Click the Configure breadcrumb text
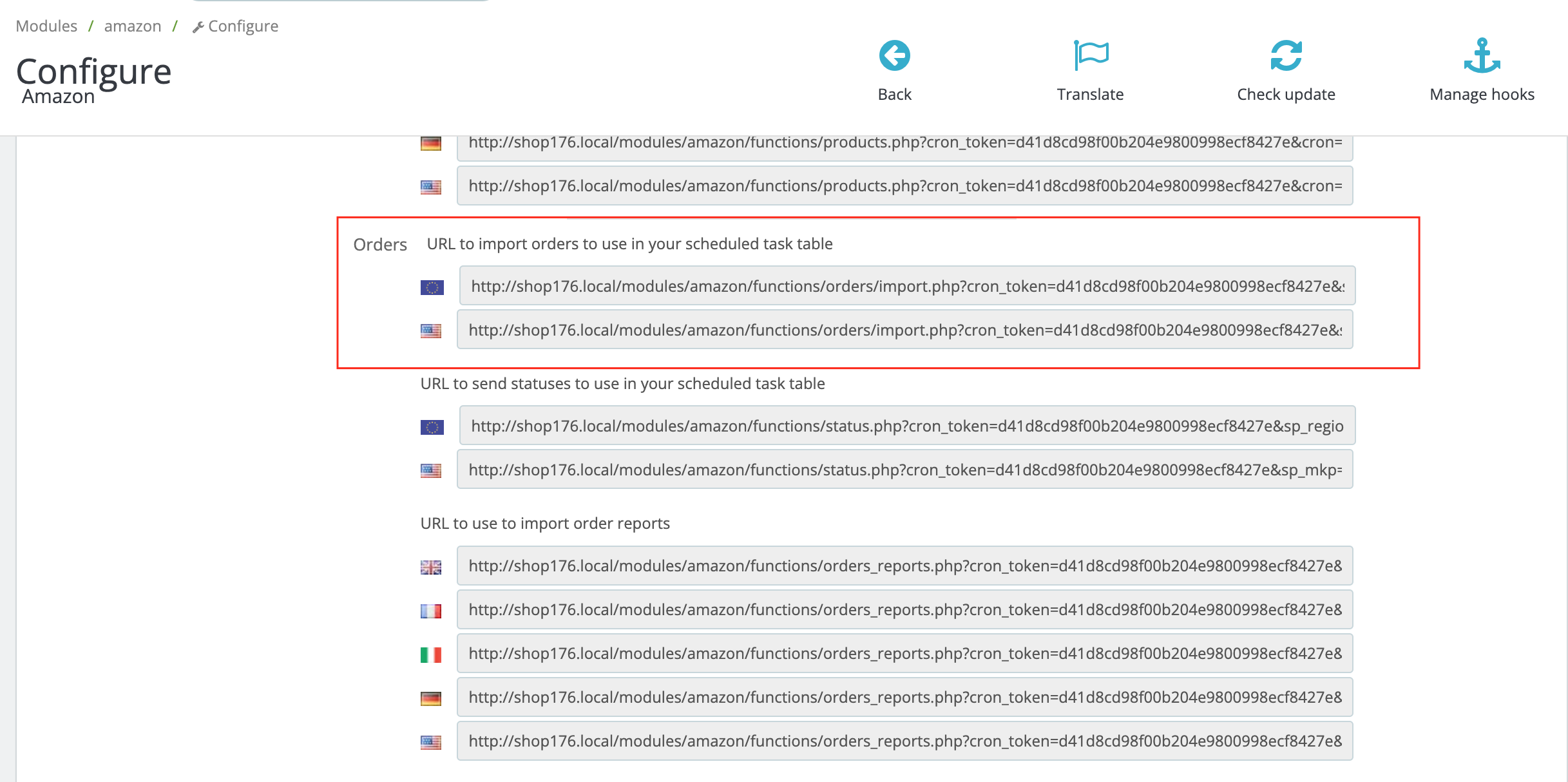The width and height of the screenshot is (1568, 782). pyautogui.click(x=244, y=26)
